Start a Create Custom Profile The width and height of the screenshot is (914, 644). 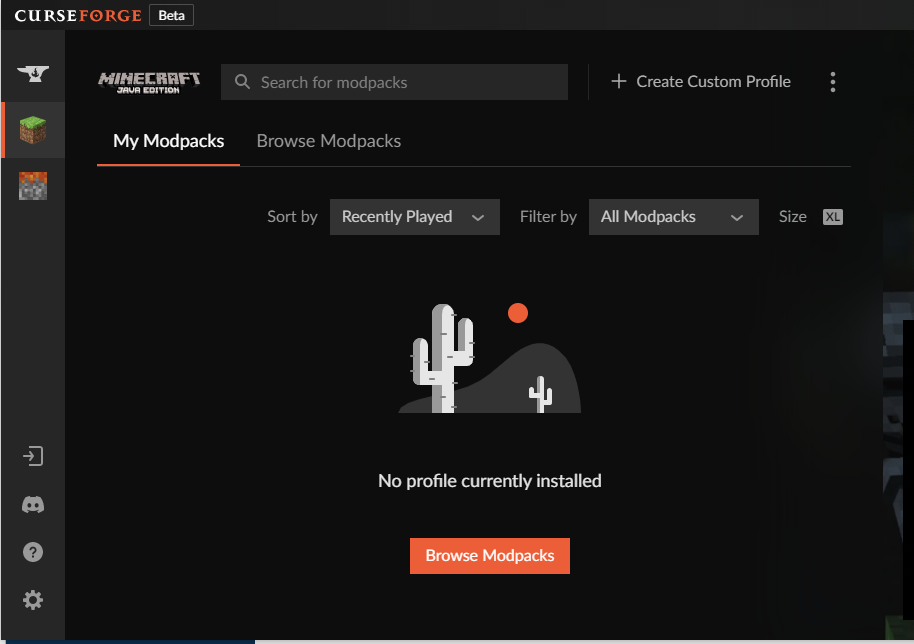pyautogui.click(x=700, y=82)
